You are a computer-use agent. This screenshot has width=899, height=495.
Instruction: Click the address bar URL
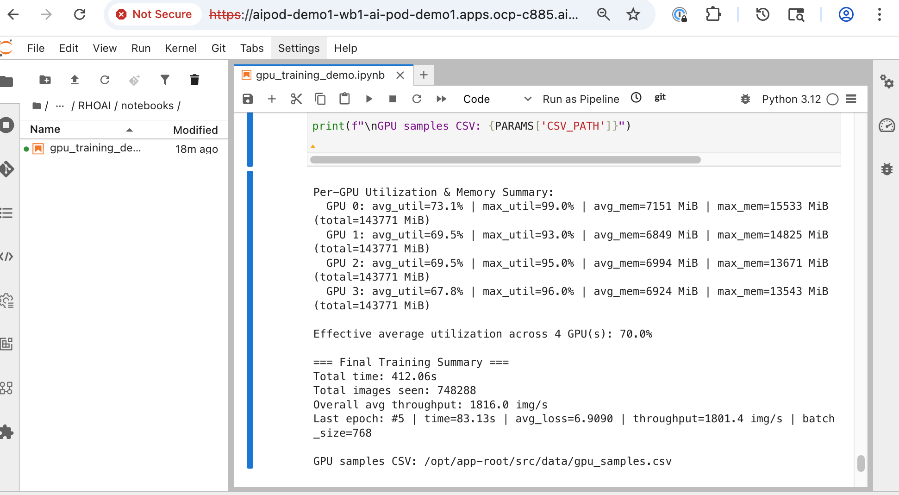pos(393,14)
